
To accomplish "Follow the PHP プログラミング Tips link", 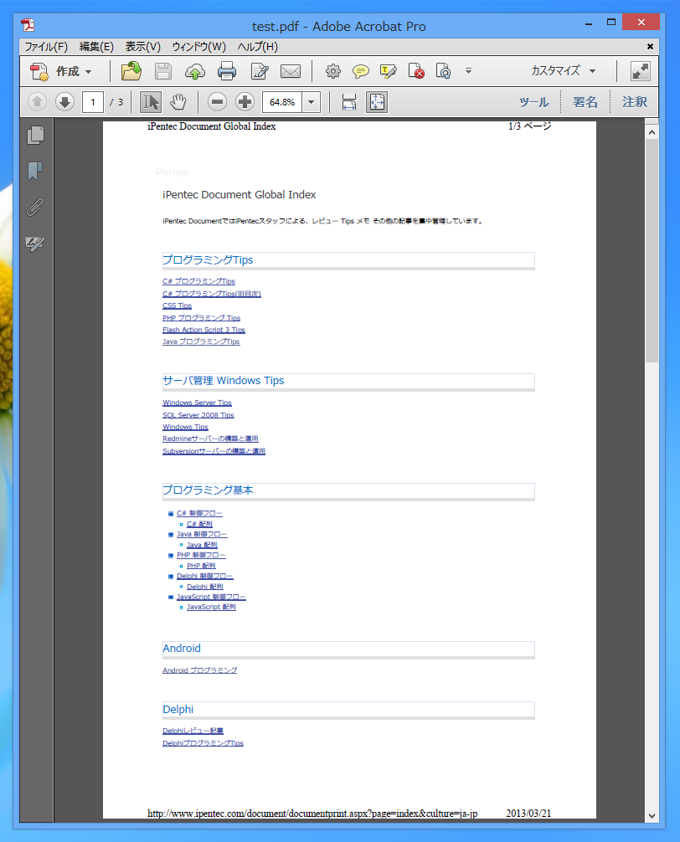I will [x=201, y=318].
